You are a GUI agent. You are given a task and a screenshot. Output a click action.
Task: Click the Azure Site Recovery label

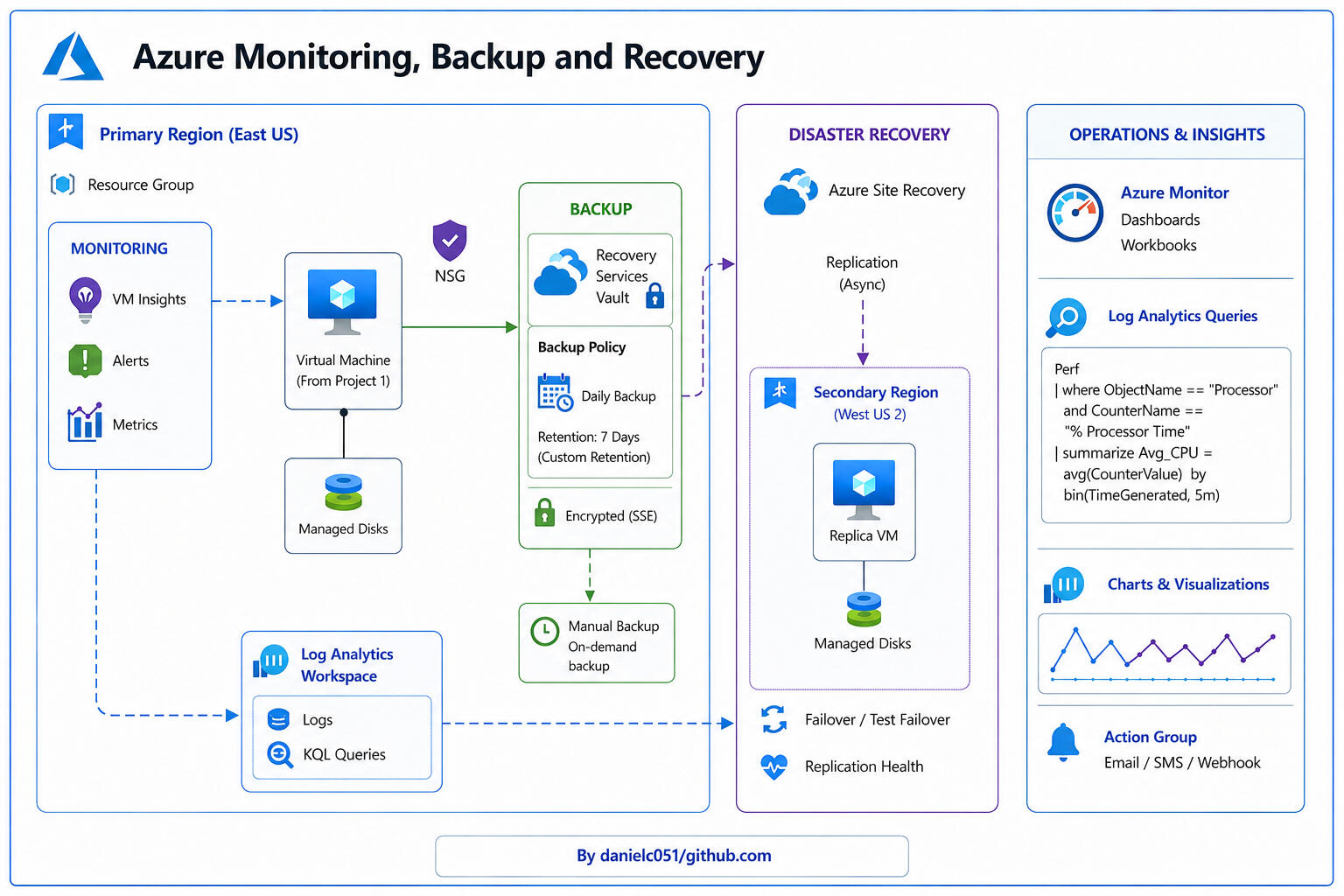(897, 190)
